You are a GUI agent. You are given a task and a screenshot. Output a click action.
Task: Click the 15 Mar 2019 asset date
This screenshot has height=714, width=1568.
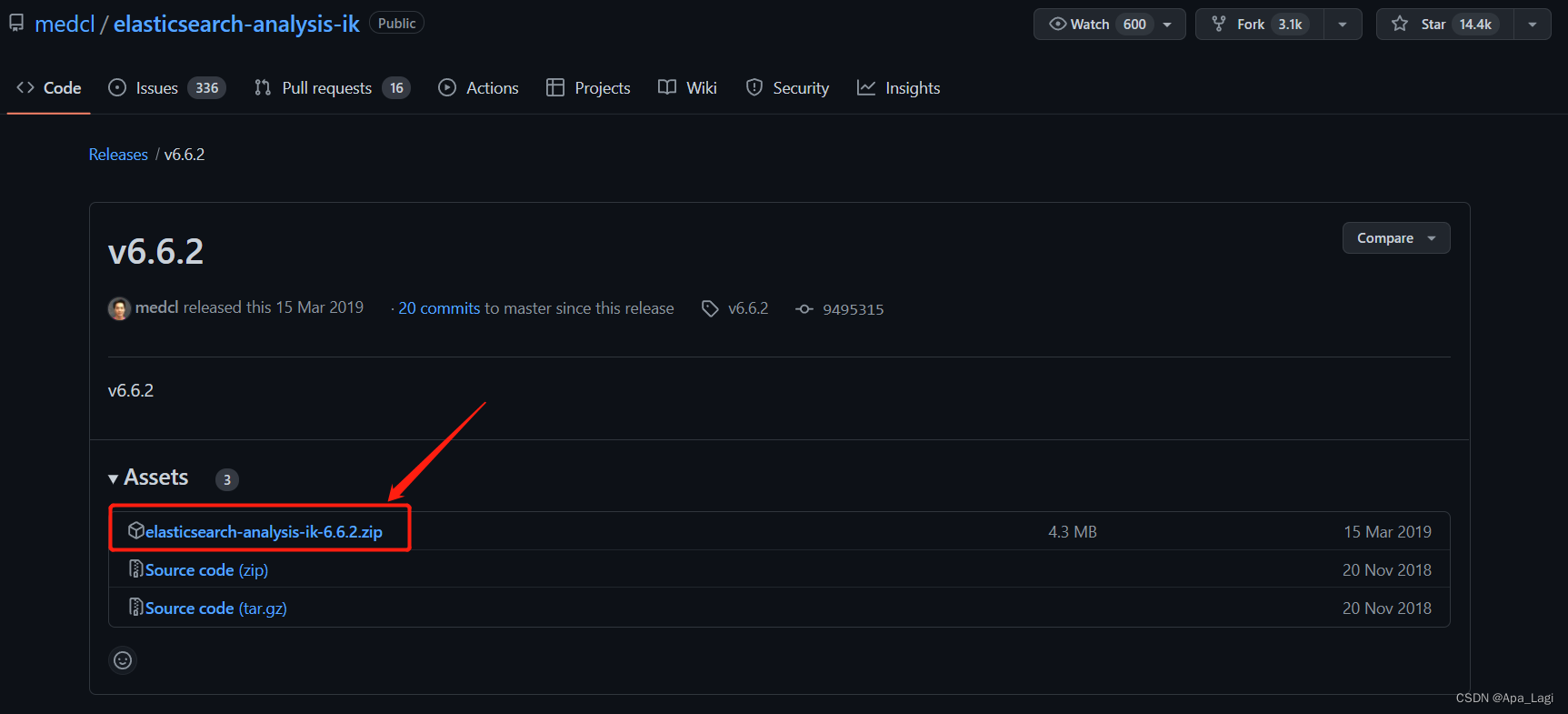1388,532
